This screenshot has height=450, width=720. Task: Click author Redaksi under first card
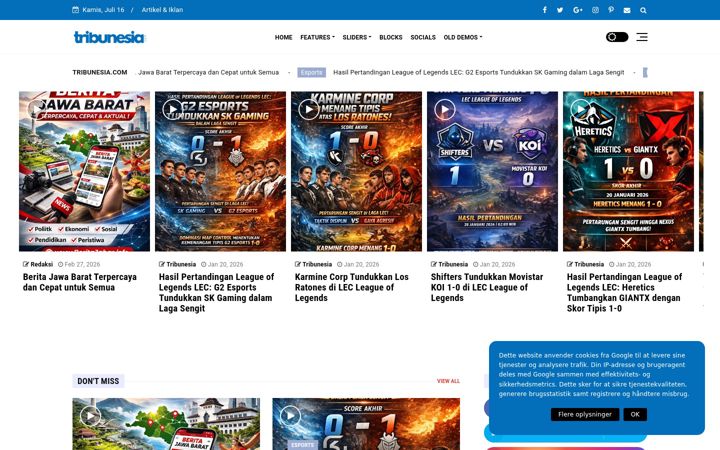tap(41, 264)
